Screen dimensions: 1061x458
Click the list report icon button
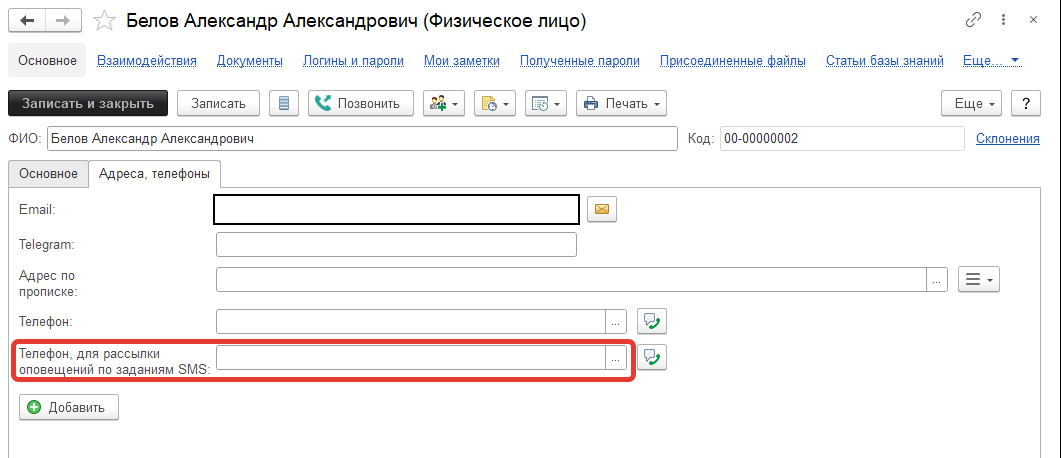tap(284, 104)
